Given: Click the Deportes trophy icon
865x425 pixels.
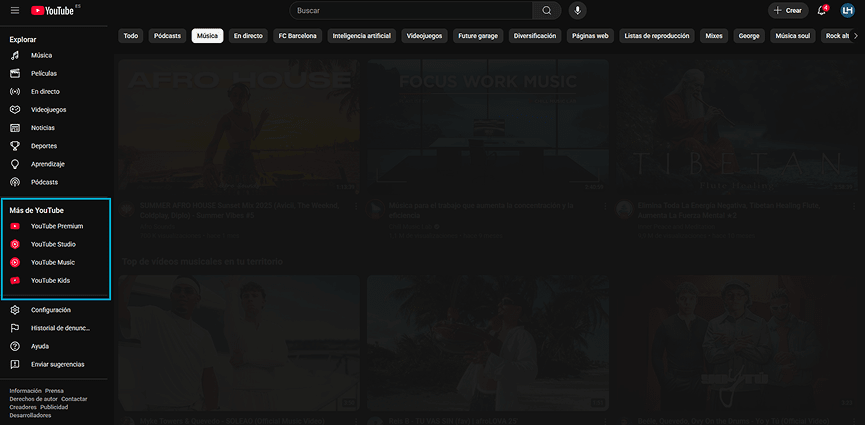Looking at the screenshot, I should pos(15,146).
